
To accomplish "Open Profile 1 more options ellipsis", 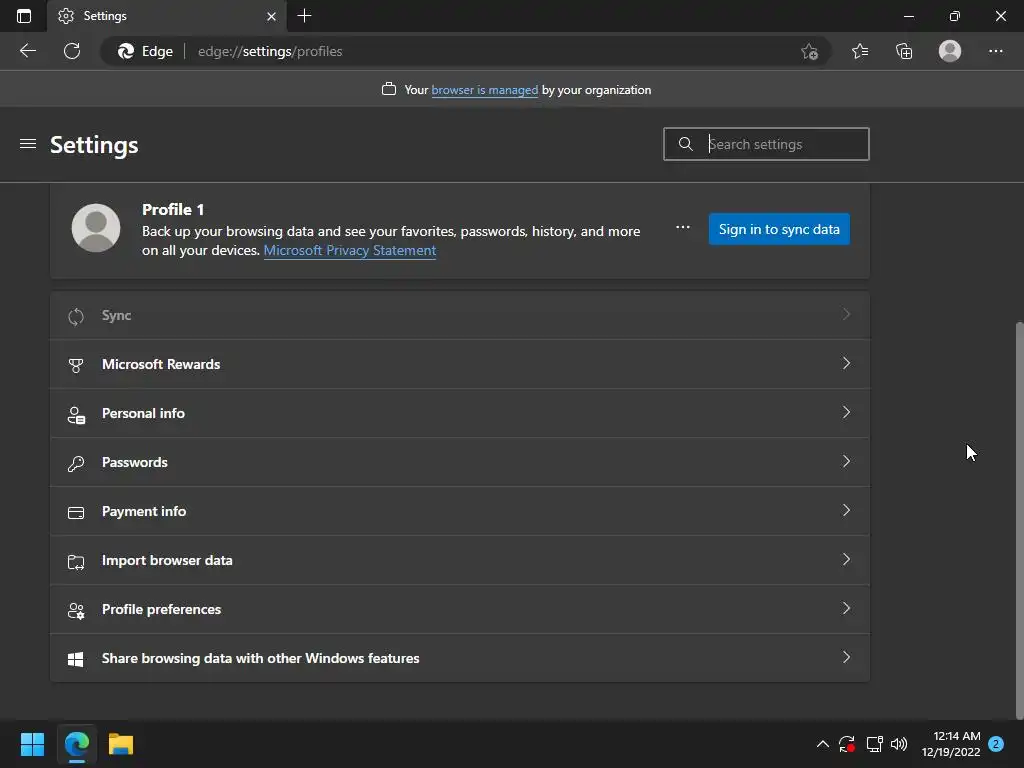I will click(x=682, y=227).
